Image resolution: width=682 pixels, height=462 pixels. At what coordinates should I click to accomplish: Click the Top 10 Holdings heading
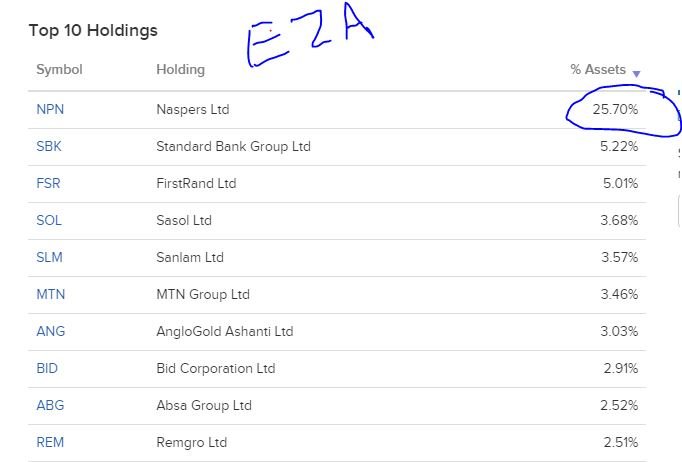pos(93,30)
